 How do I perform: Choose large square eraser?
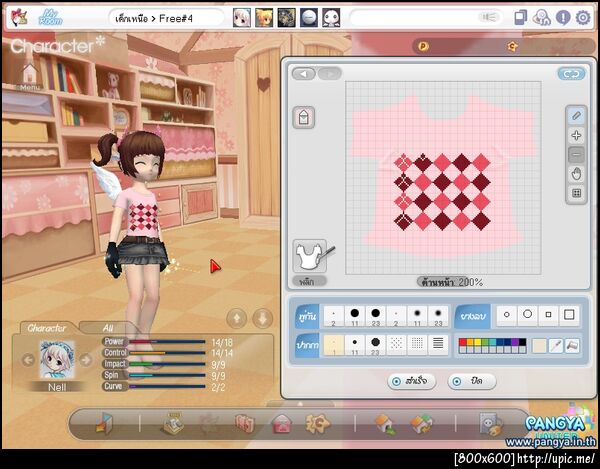[569, 315]
